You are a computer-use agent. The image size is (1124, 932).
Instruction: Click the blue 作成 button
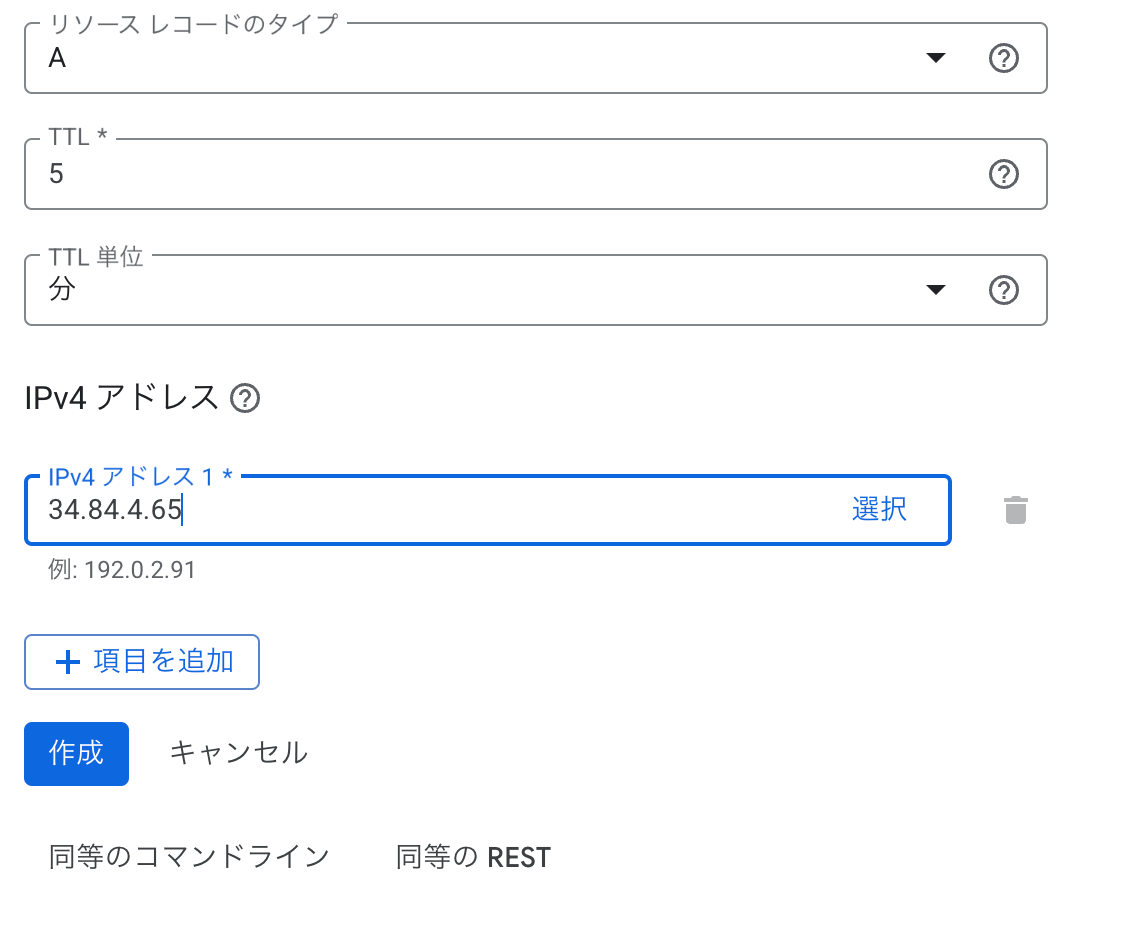pos(77,753)
